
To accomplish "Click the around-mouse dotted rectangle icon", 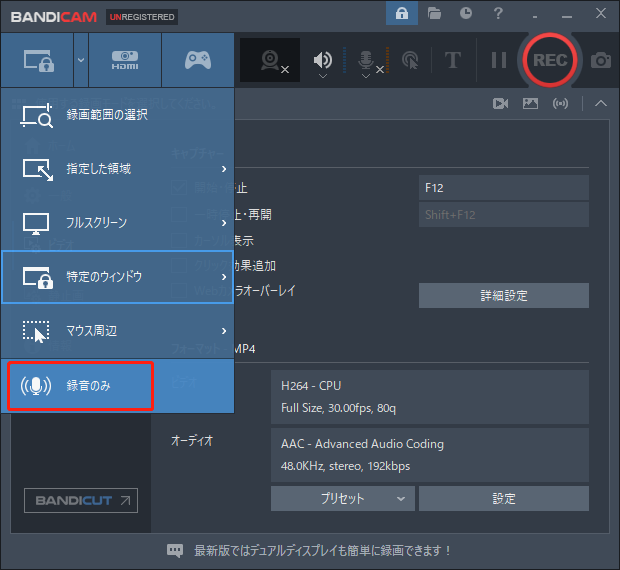I will 36,331.
